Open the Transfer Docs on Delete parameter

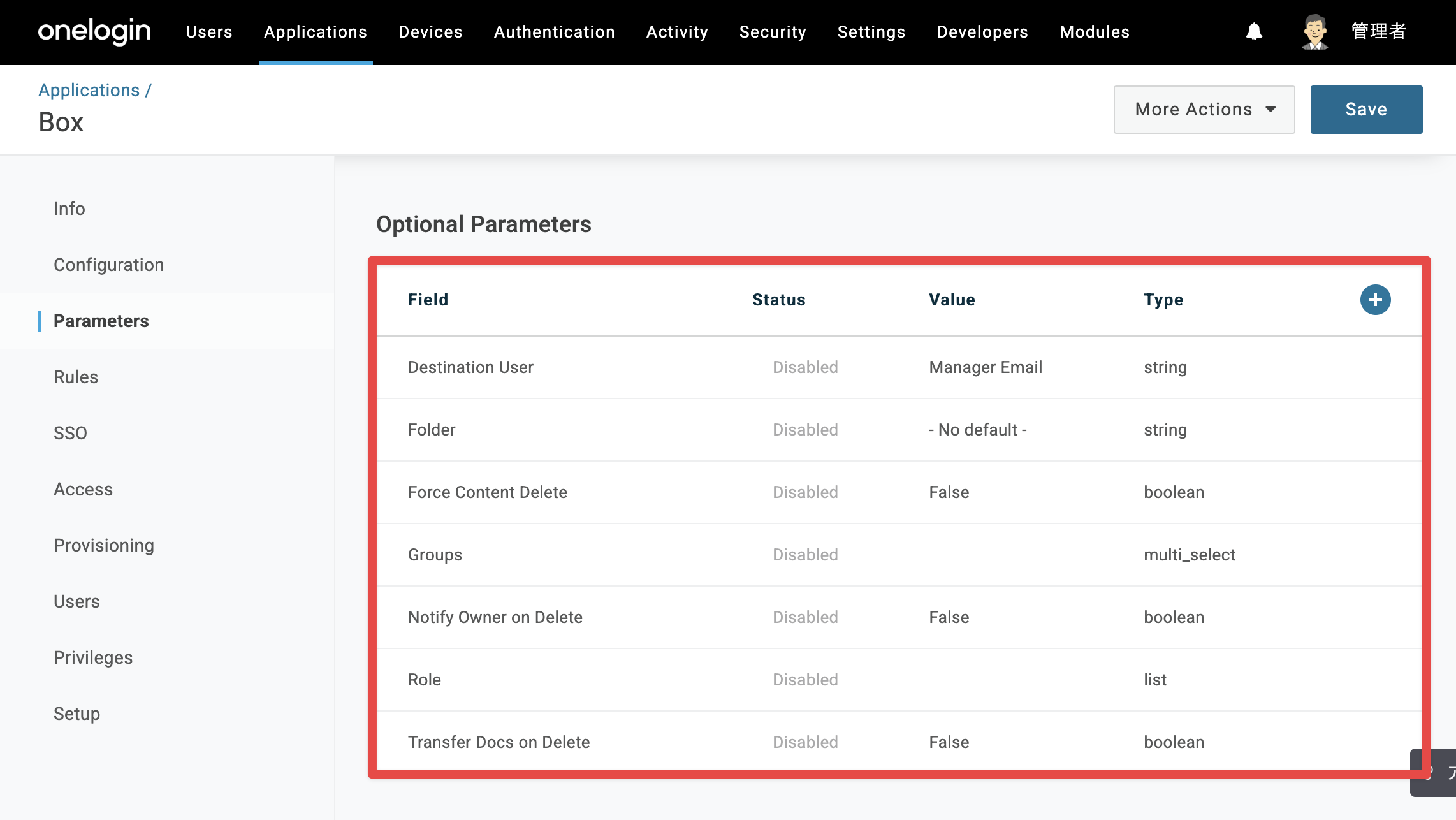pyautogui.click(x=899, y=742)
